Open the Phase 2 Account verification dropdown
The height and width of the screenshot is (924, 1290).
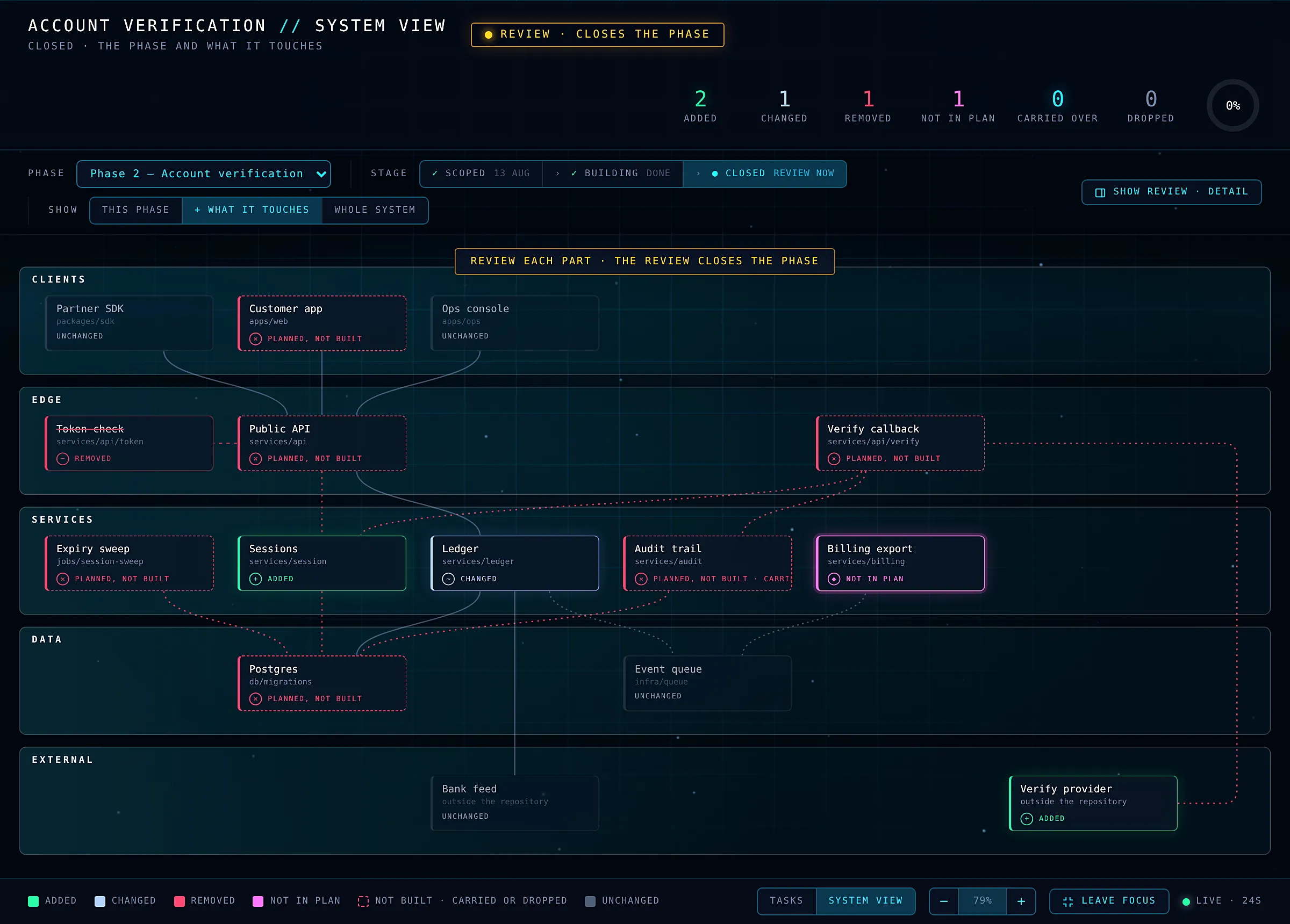tap(203, 174)
